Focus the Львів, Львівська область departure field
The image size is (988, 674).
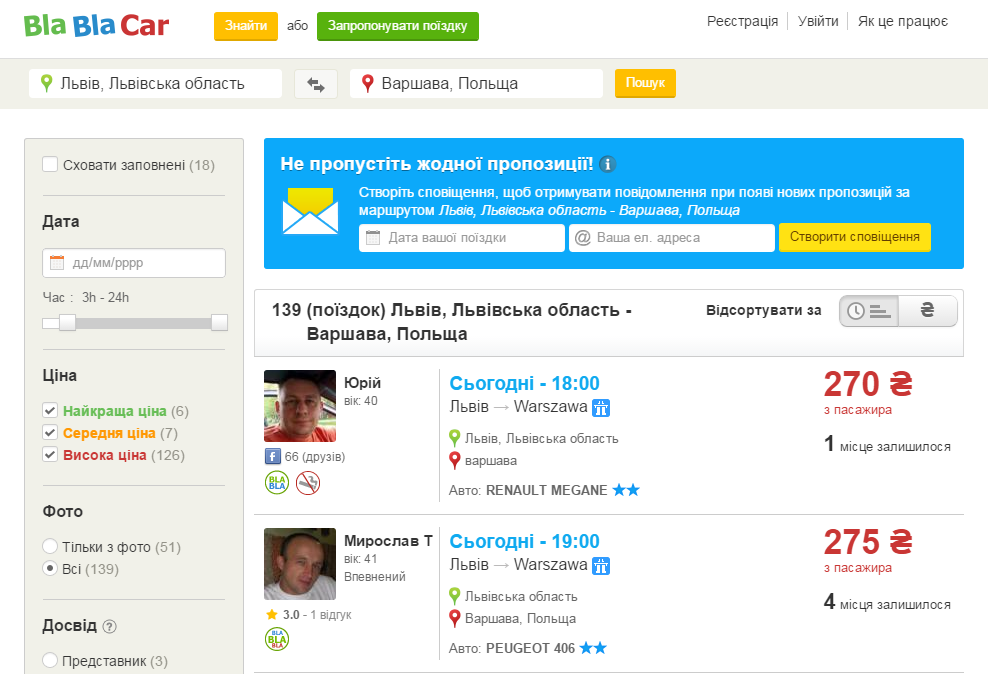coord(155,83)
